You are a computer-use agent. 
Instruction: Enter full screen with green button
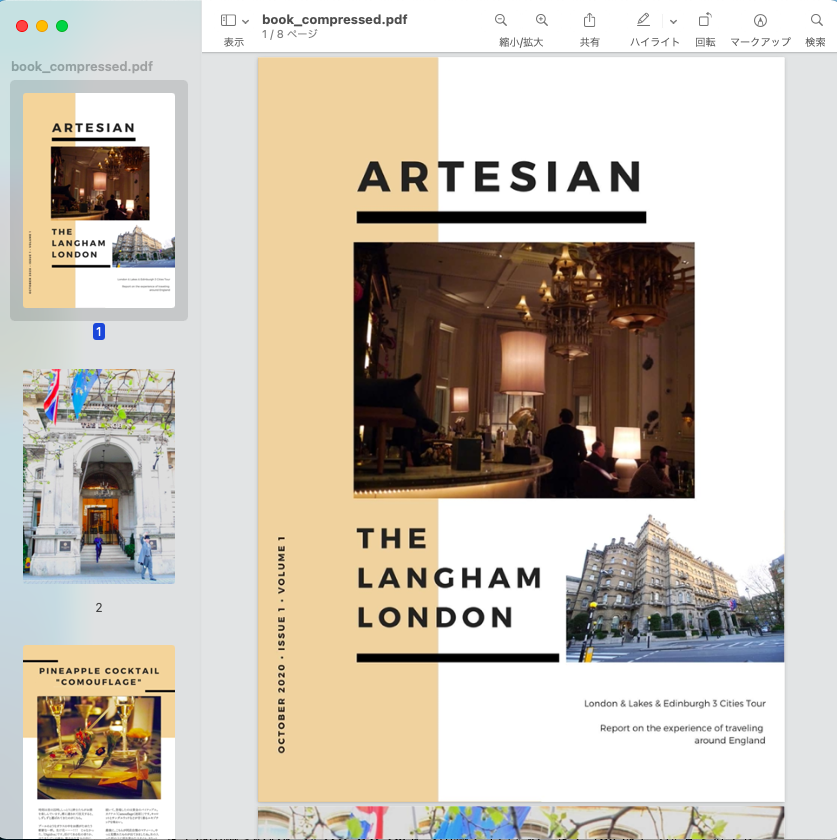[x=62, y=26]
